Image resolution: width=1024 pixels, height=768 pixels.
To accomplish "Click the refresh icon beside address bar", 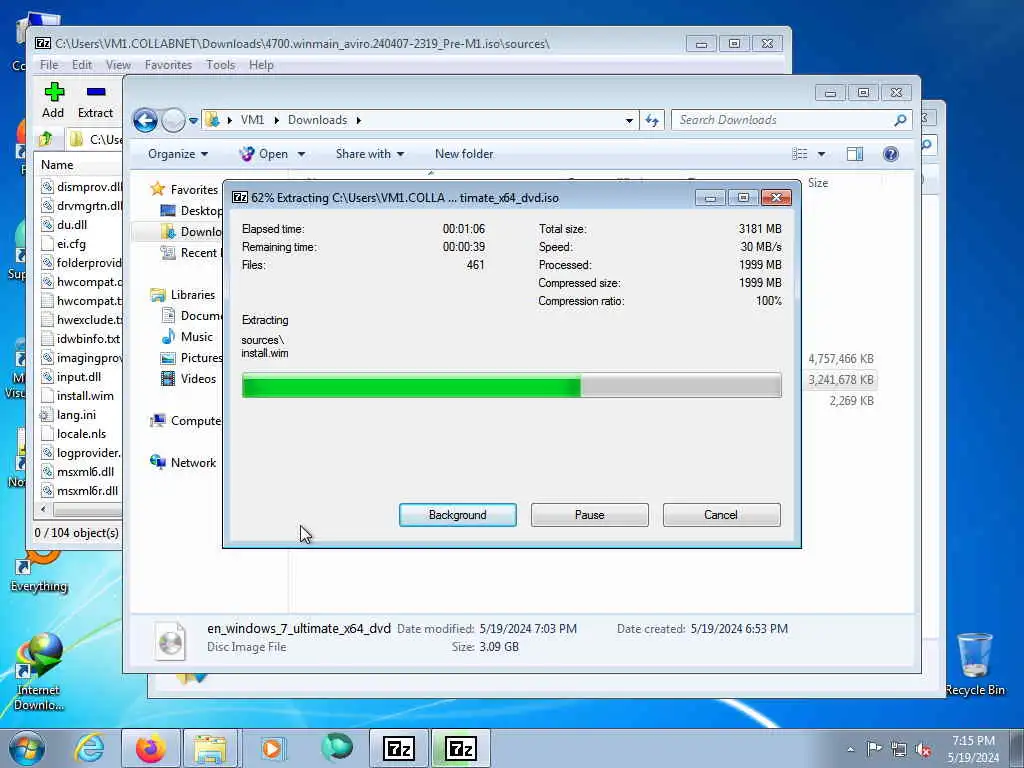I will point(652,120).
